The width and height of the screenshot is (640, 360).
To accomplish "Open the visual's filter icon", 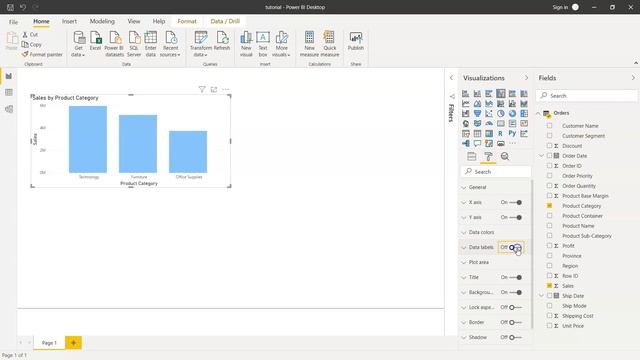I will 202,89.
